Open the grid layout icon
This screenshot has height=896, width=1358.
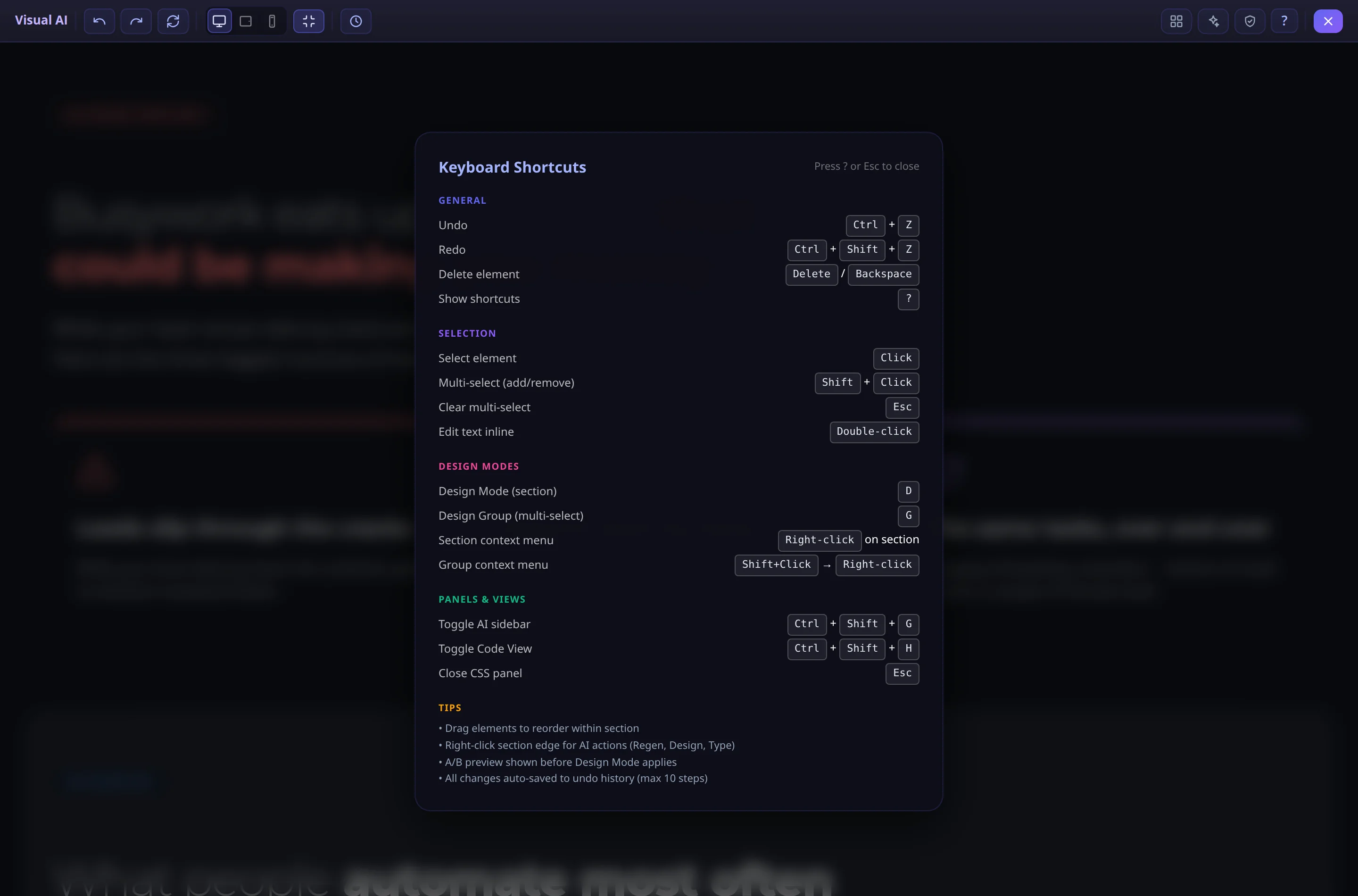click(x=1176, y=21)
